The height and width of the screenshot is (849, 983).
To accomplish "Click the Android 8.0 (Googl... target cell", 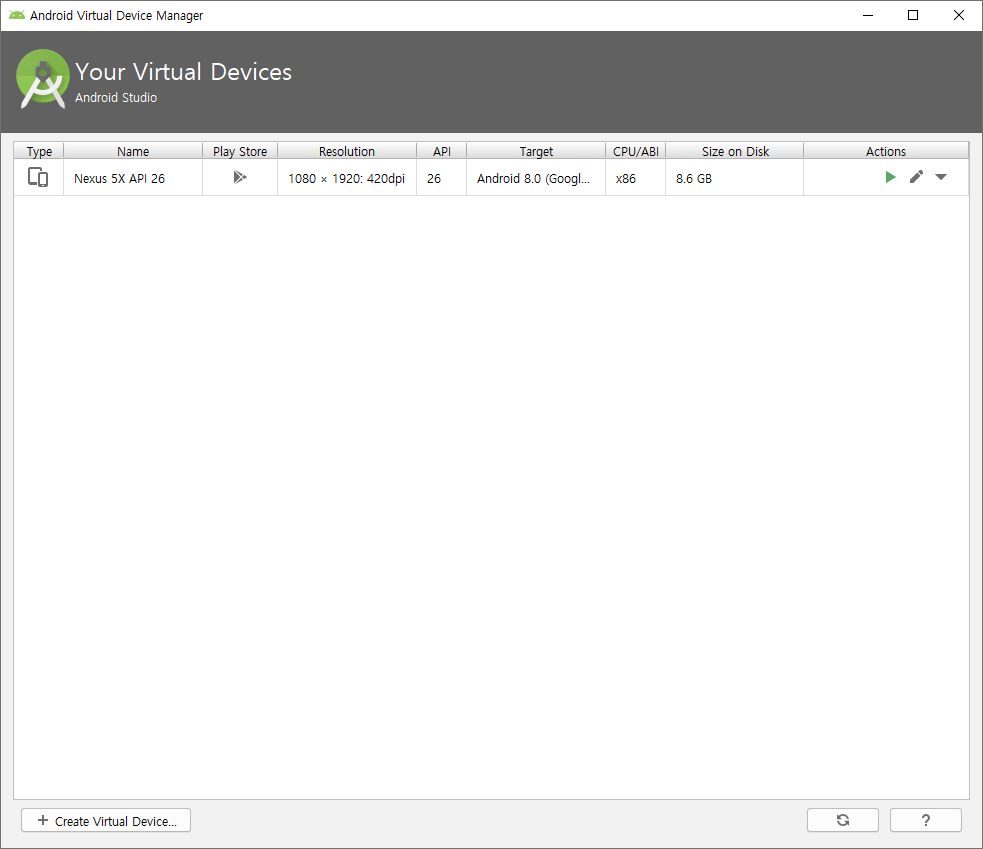I will 536,178.
